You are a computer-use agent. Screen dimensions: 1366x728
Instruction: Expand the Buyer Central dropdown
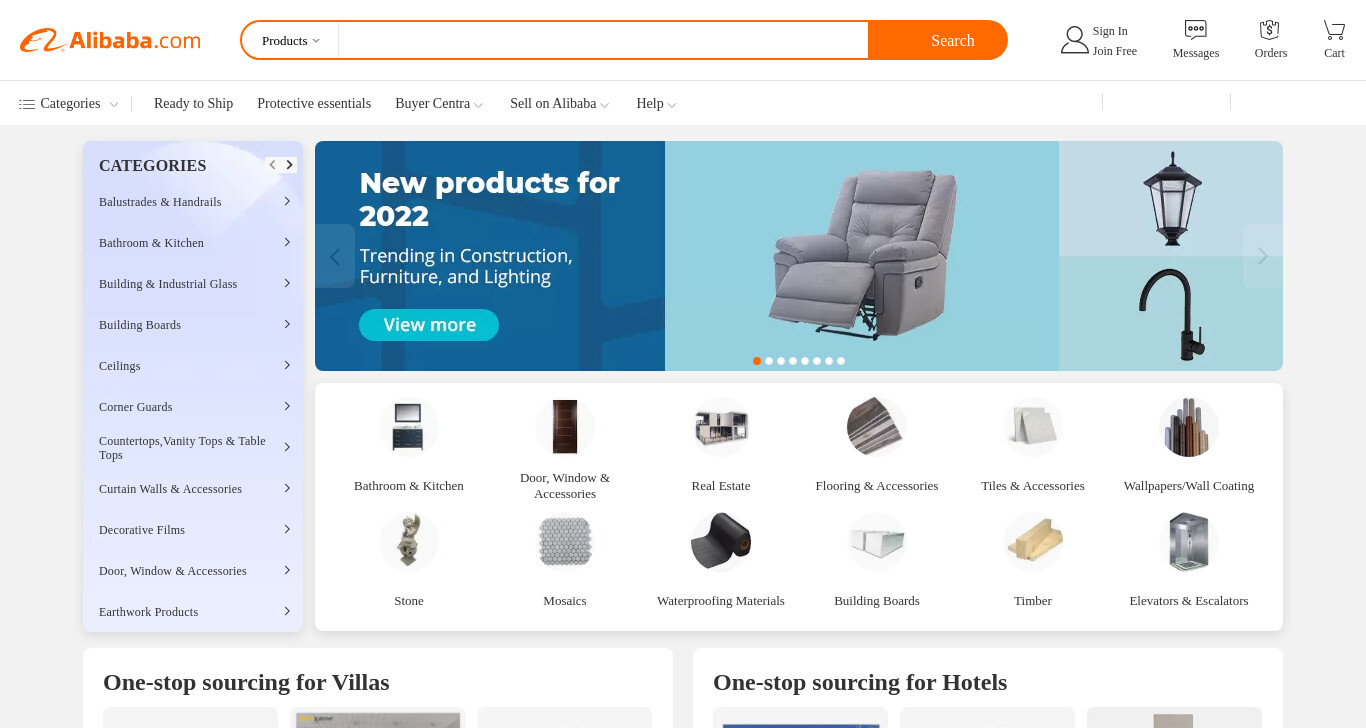(x=439, y=104)
